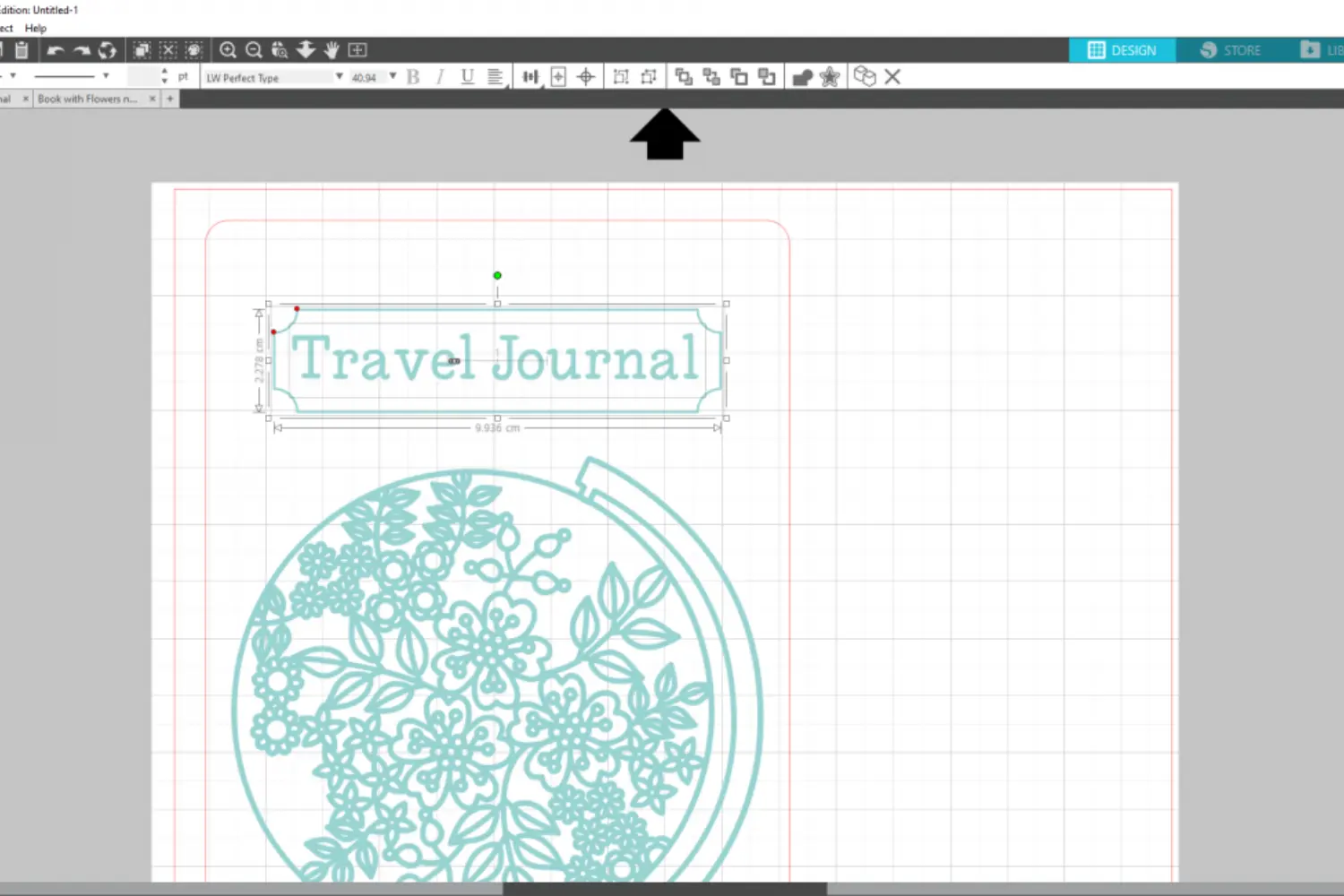The height and width of the screenshot is (896, 1344).
Task: Toggle bold text formatting
Action: (x=413, y=77)
